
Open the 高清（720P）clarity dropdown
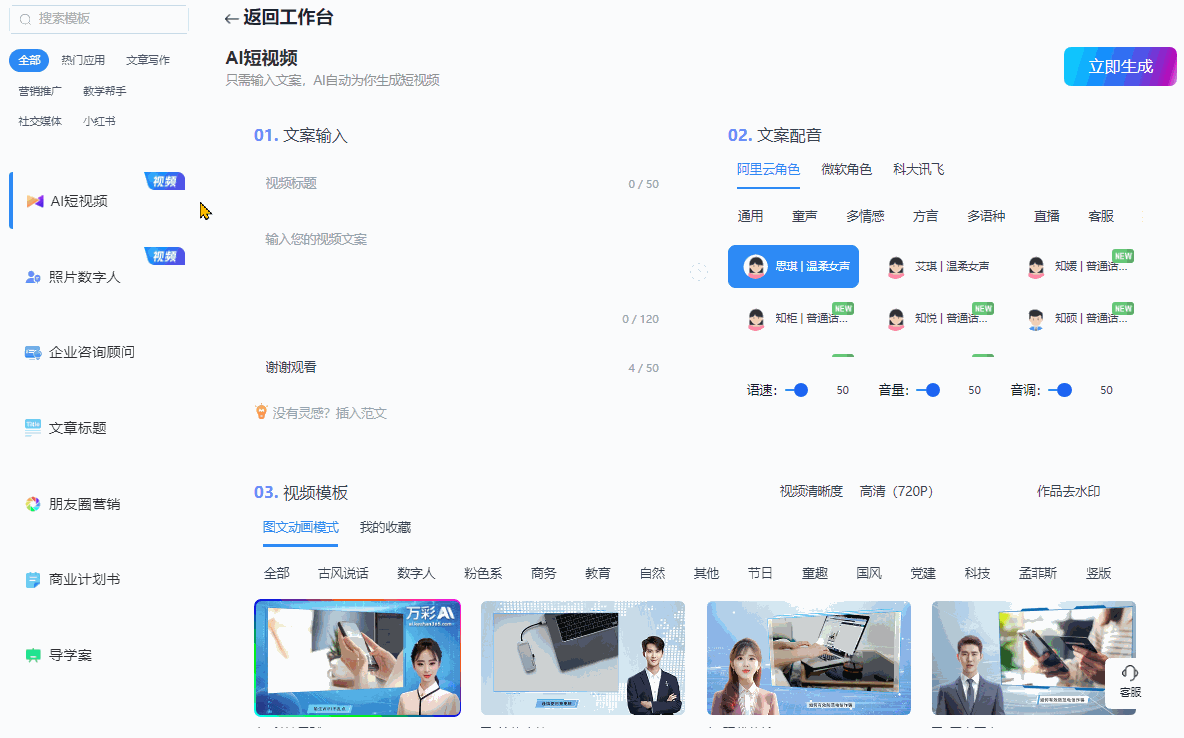(897, 491)
